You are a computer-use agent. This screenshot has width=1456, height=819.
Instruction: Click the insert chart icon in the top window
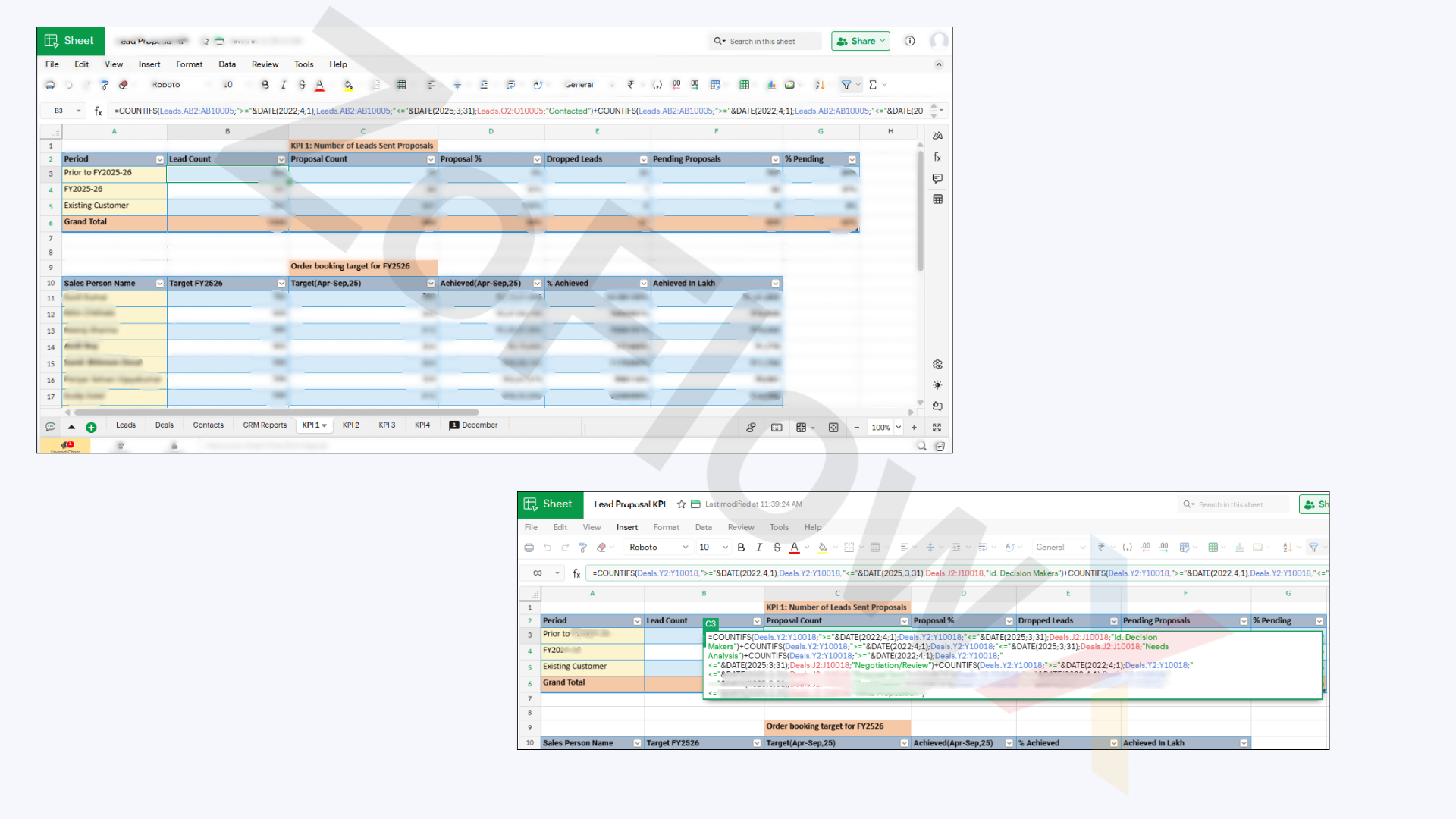tap(771, 85)
